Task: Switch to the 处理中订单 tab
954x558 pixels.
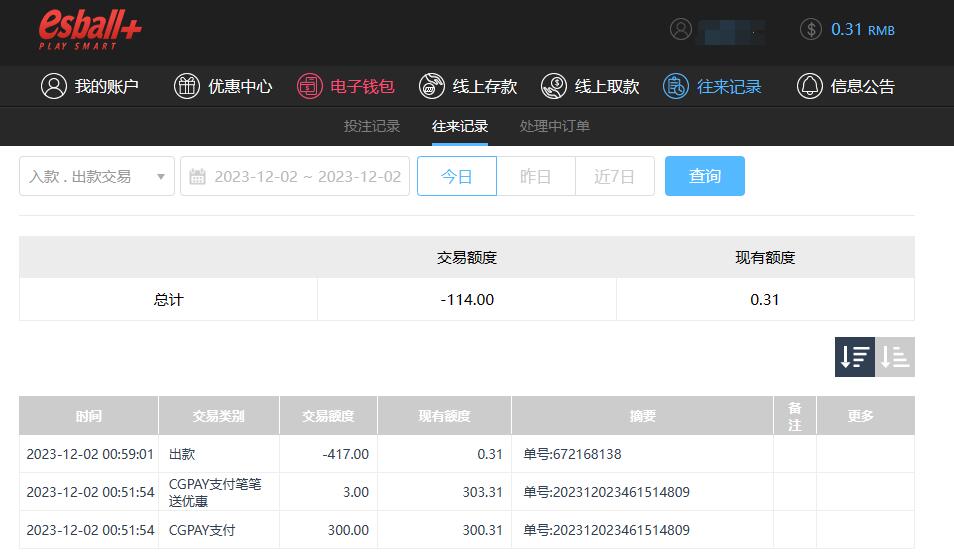Action: (555, 126)
